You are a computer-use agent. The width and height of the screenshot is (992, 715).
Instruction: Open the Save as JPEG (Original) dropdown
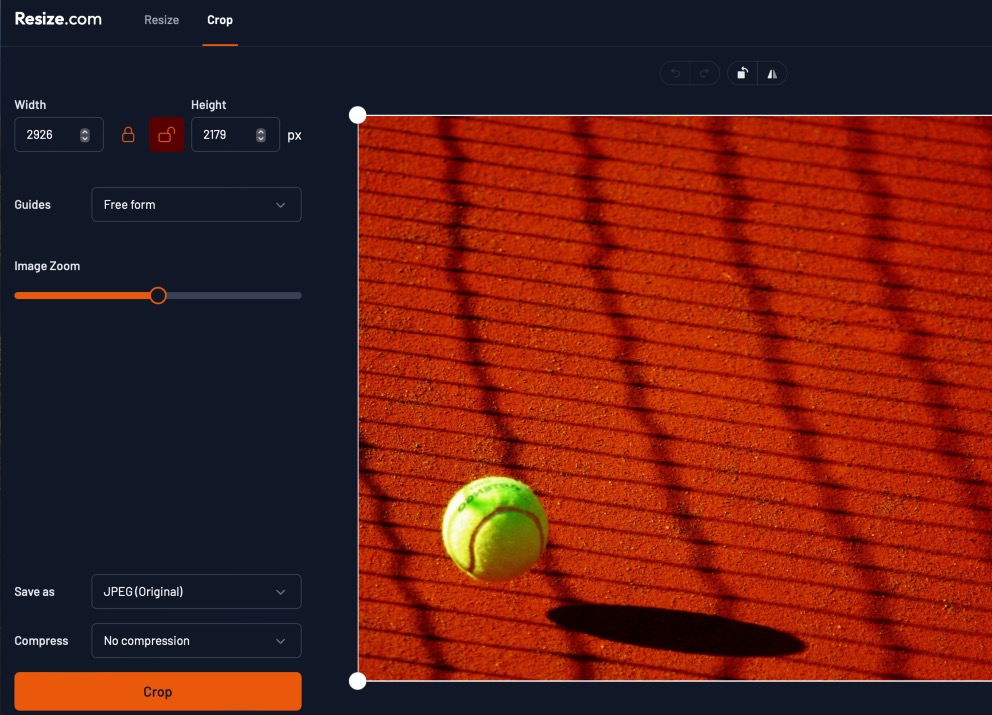(x=196, y=592)
